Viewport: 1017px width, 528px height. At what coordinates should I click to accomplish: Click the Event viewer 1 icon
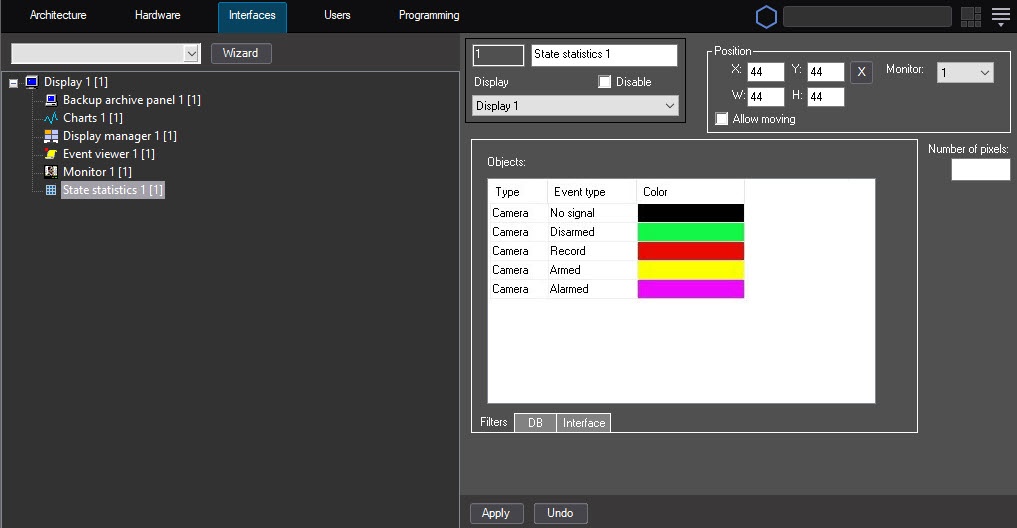(x=51, y=154)
